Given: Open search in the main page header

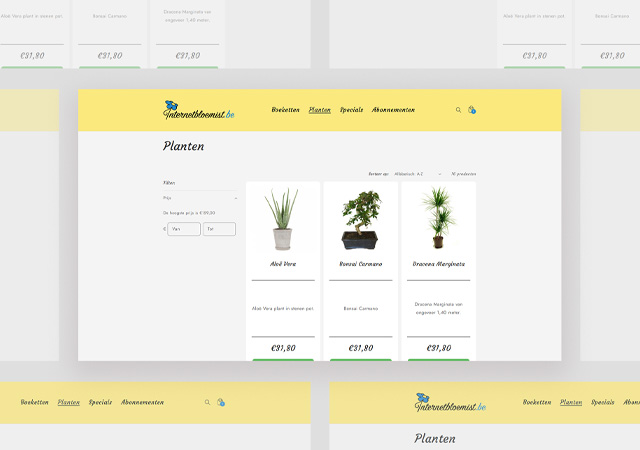Looking at the screenshot, I should (458, 110).
